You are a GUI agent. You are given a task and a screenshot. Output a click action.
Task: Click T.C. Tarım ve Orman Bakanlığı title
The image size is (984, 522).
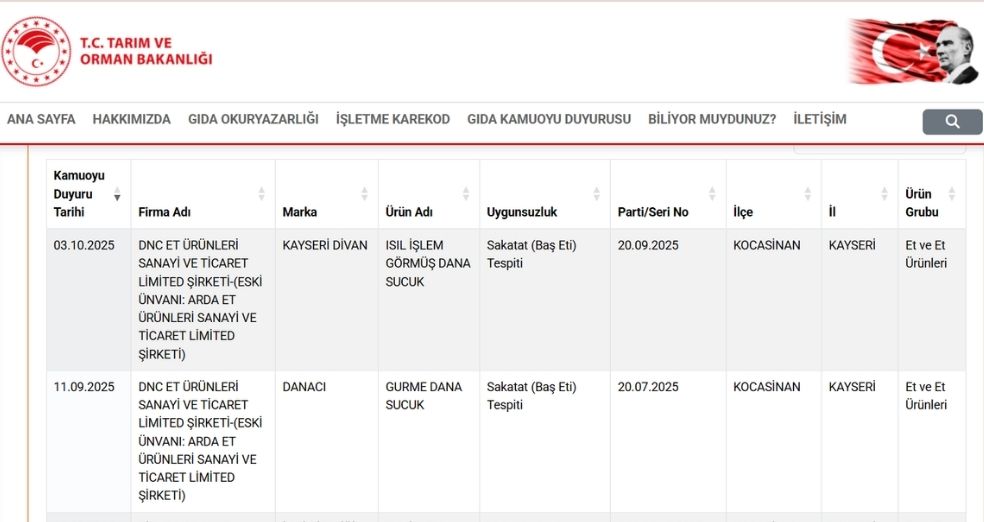[x=146, y=51]
